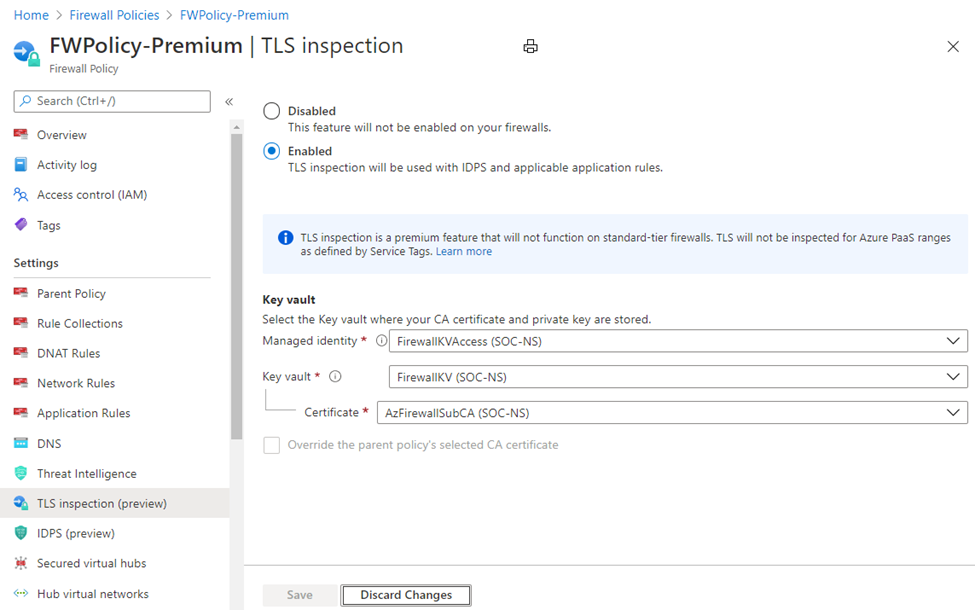The height and width of the screenshot is (610, 975).
Task: Open the Certificate AzFirewallSubCA dropdown
Action: (671, 412)
